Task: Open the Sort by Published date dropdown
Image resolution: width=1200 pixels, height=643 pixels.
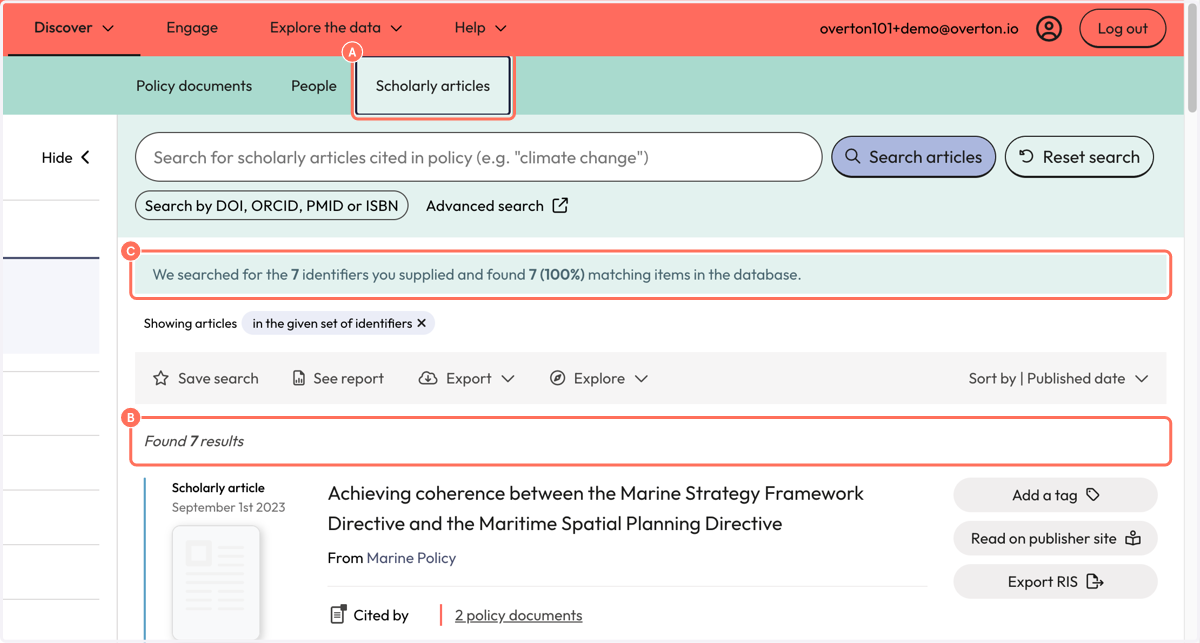Action: point(1058,378)
